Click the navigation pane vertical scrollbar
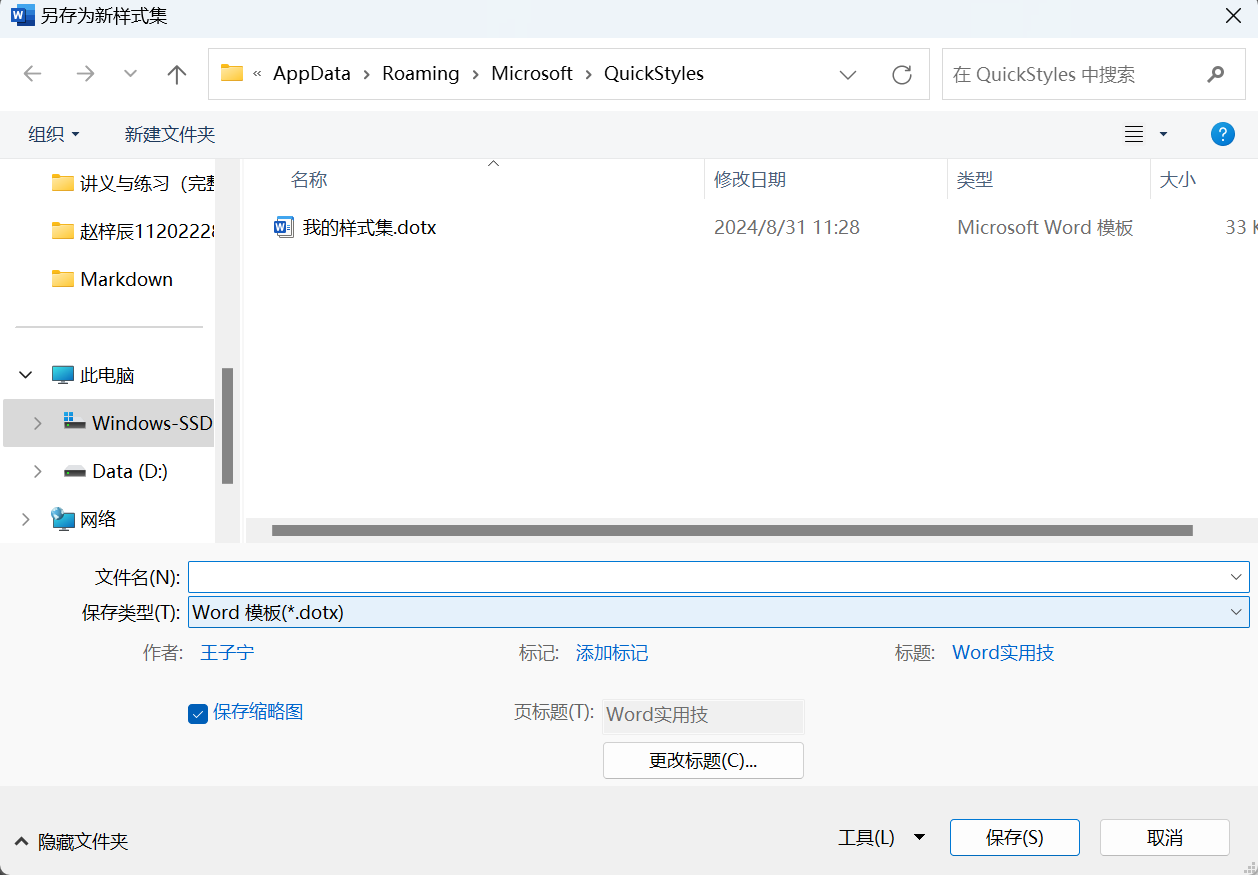 pyautogui.click(x=228, y=425)
